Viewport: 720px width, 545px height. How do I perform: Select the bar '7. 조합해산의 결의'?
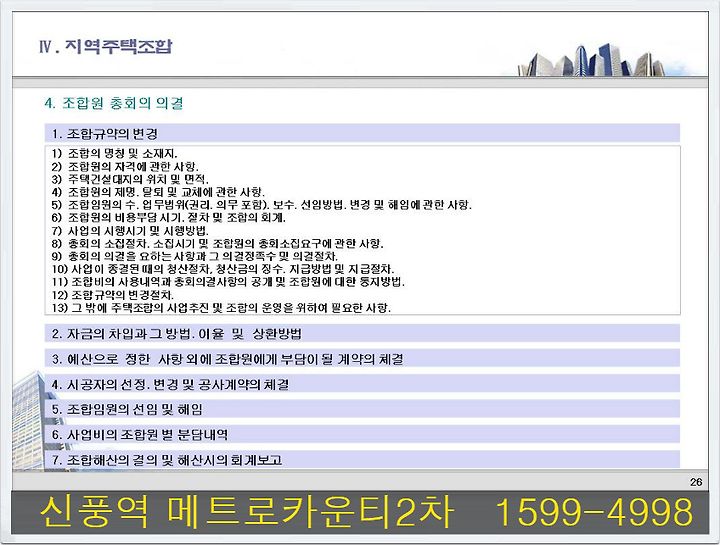click(362, 460)
